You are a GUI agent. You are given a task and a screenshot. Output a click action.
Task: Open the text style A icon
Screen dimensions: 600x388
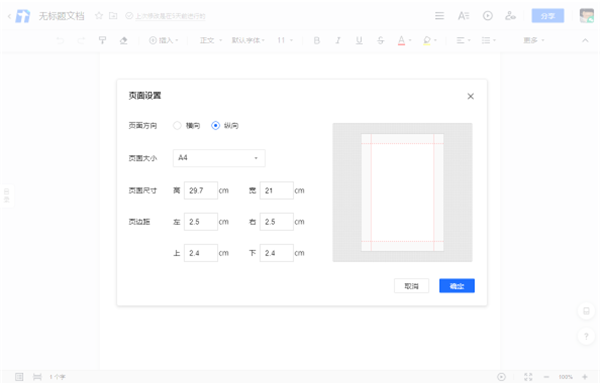click(x=463, y=16)
